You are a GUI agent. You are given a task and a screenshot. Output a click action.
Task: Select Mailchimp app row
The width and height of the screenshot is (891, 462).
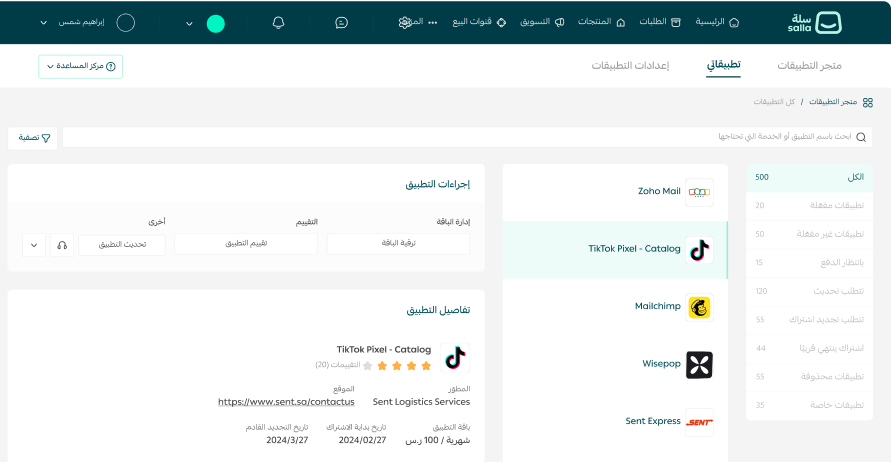click(615, 307)
